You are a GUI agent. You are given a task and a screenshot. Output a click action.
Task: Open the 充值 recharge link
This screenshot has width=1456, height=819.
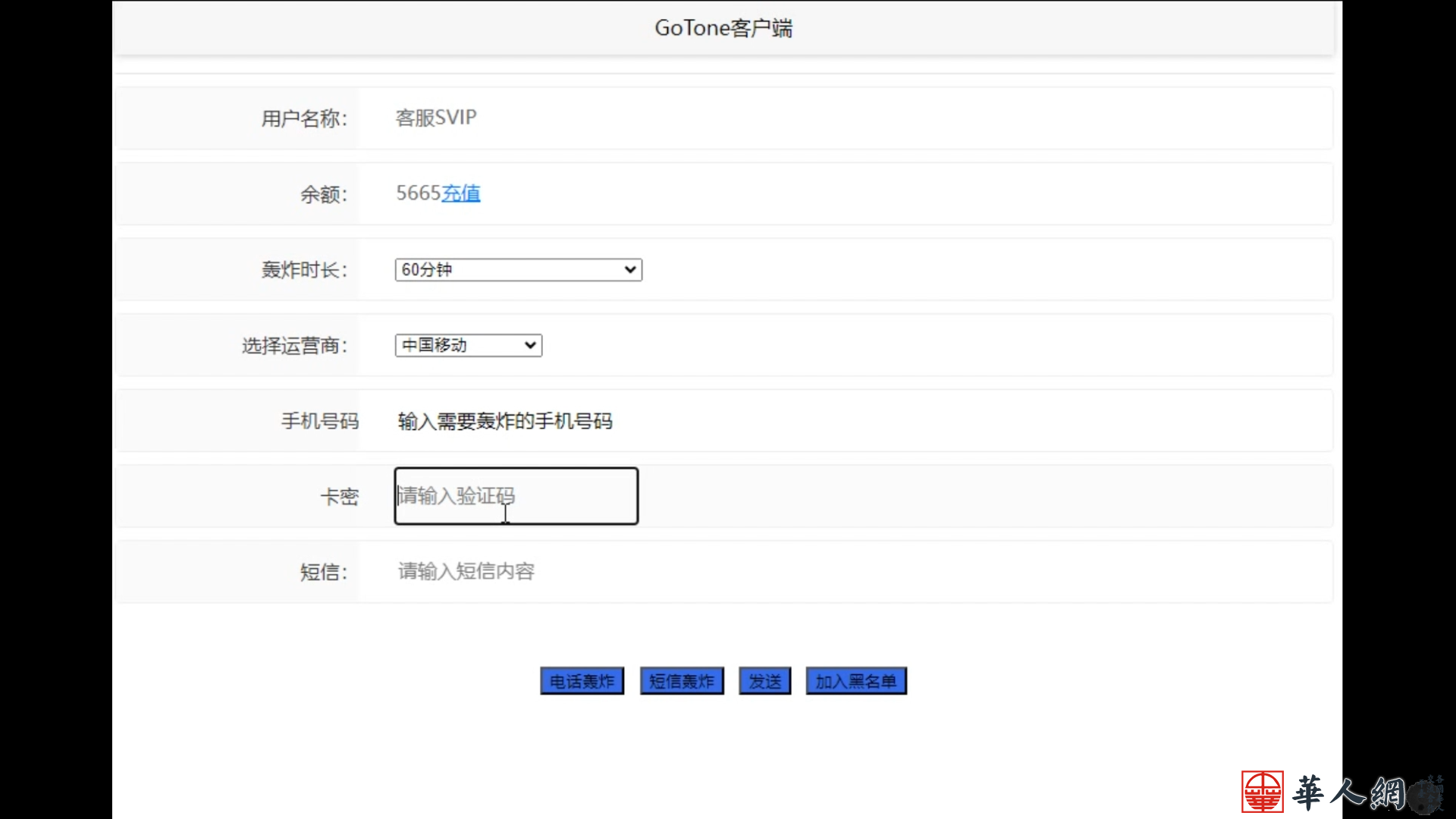pos(460,193)
